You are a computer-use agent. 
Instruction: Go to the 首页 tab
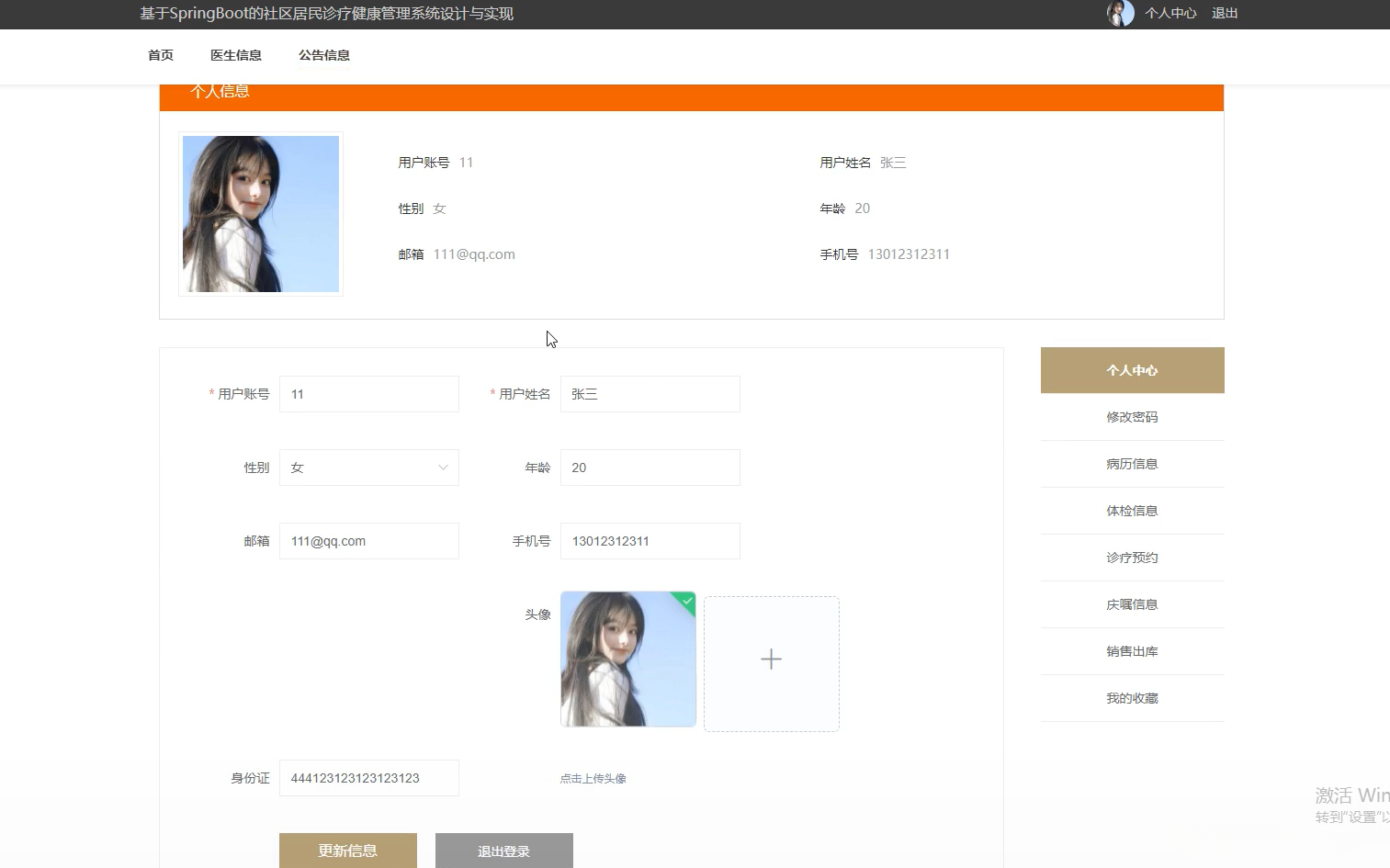[x=160, y=55]
